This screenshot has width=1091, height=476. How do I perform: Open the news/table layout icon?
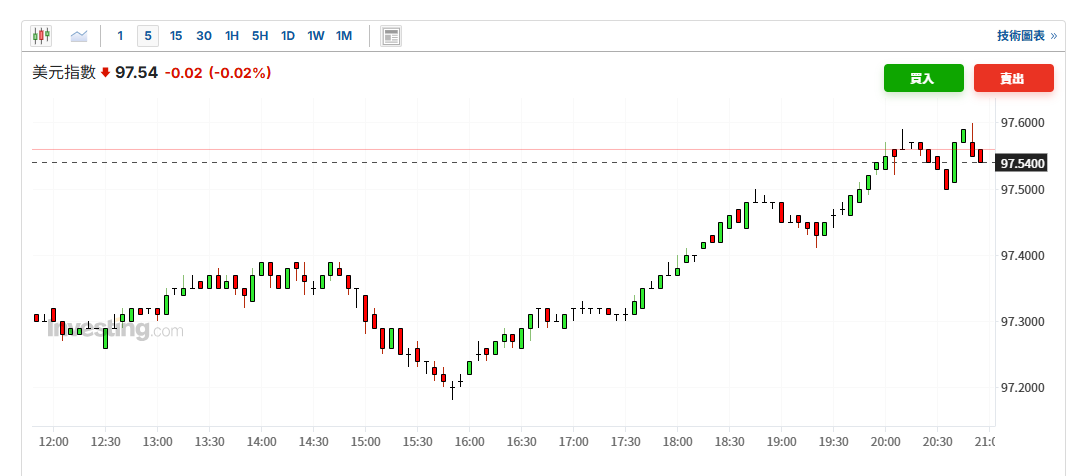click(391, 36)
